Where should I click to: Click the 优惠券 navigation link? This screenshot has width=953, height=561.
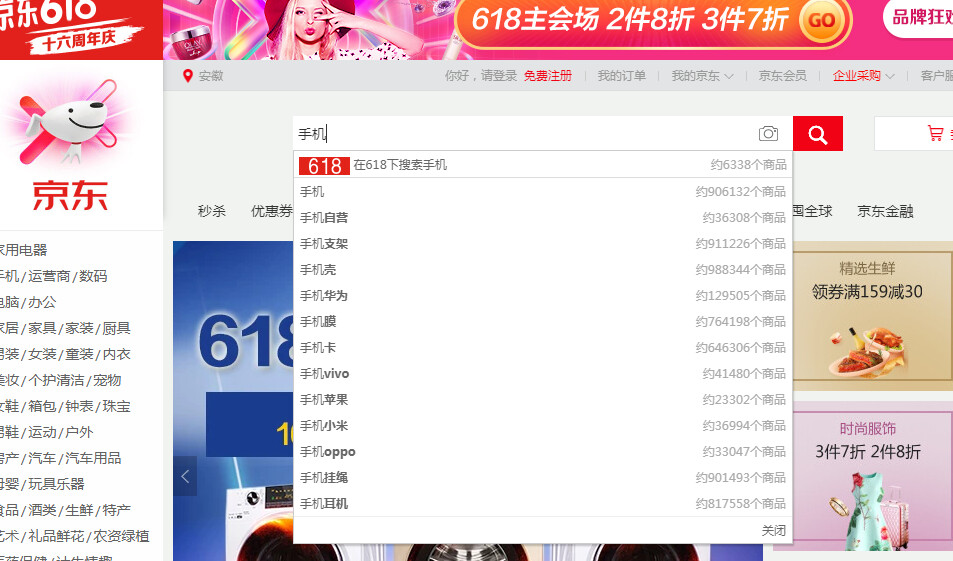(272, 211)
